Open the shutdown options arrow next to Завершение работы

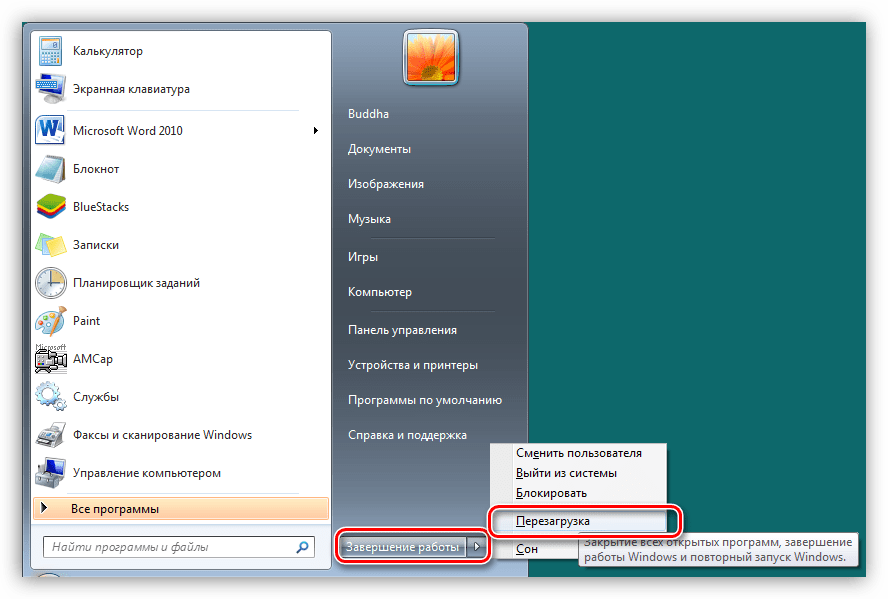(x=478, y=547)
